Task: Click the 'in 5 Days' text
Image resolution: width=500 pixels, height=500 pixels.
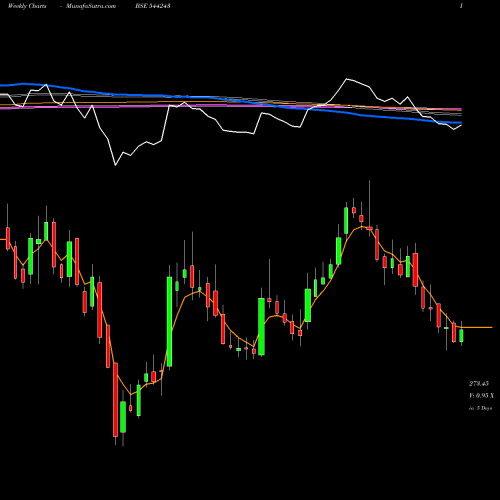Action: point(480,408)
